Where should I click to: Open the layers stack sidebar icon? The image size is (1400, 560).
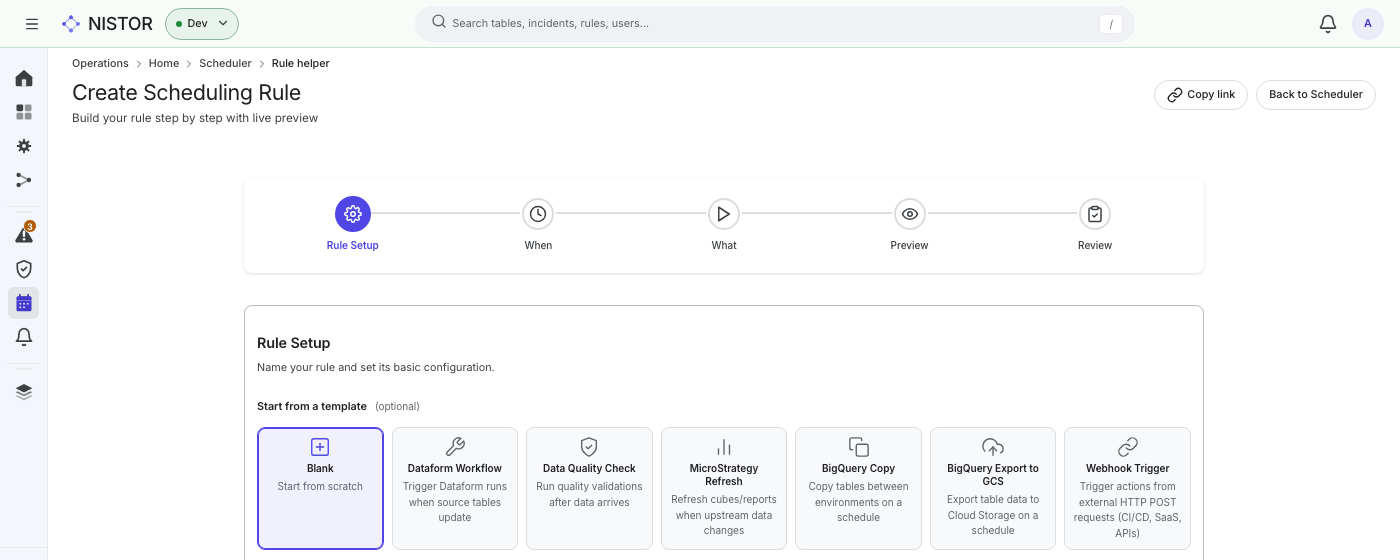tap(24, 392)
